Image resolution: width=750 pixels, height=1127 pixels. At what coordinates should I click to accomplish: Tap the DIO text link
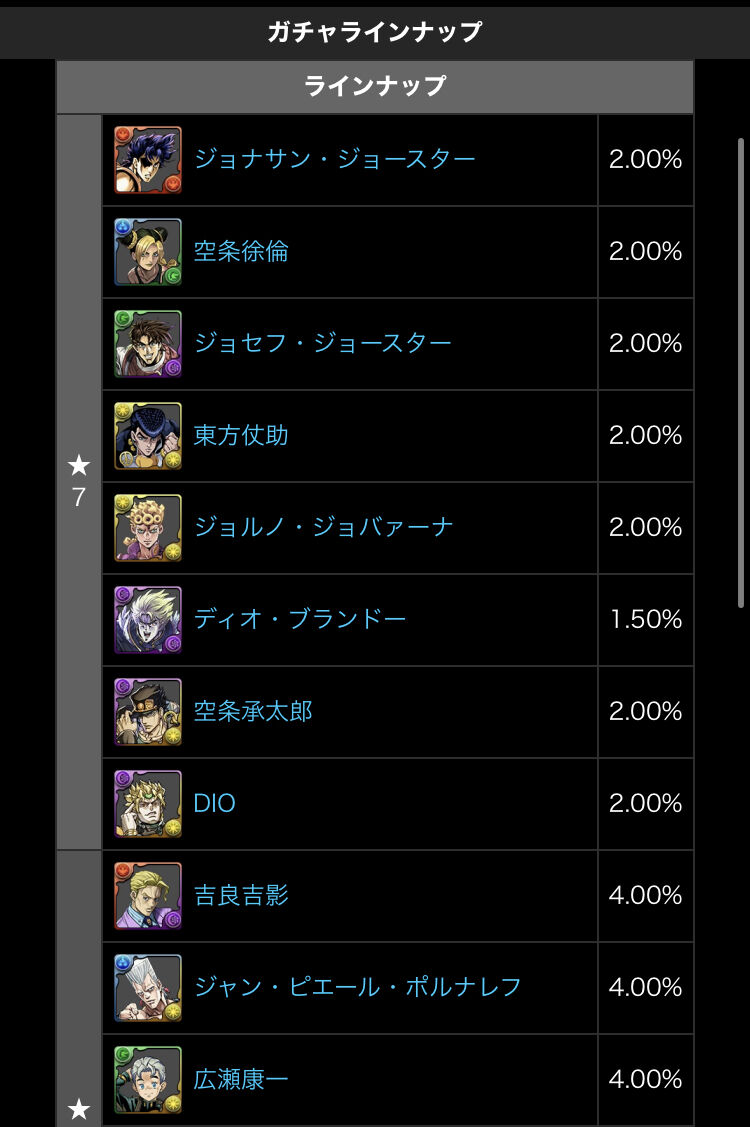[x=215, y=804]
